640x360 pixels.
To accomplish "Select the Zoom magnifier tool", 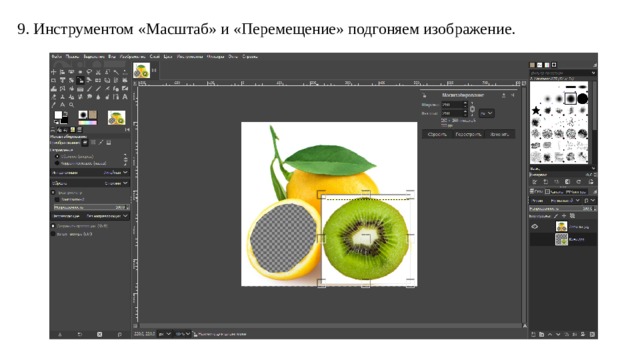I will tap(71, 105).
